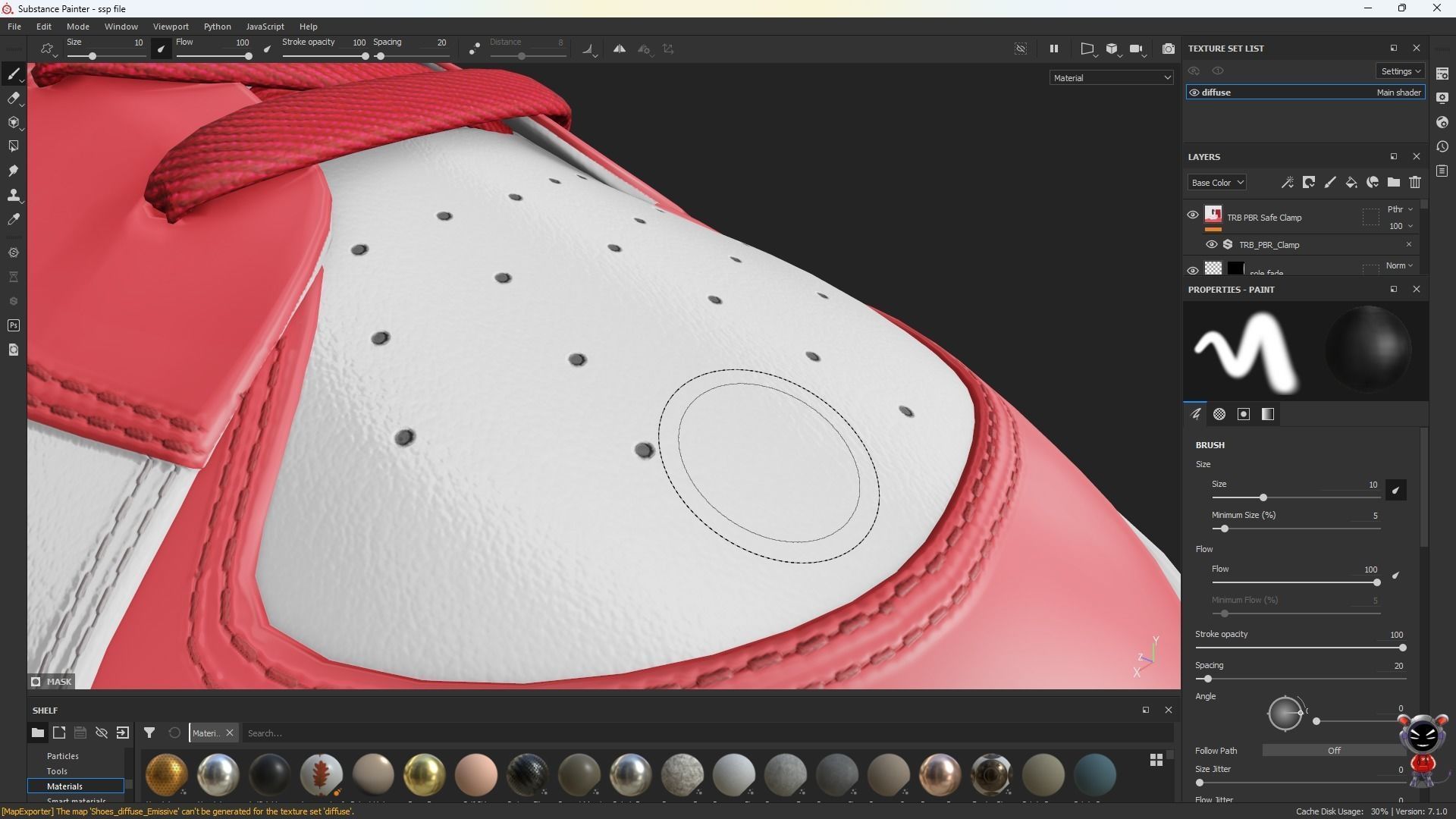Toggle symmetry in the top toolbar

point(620,49)
